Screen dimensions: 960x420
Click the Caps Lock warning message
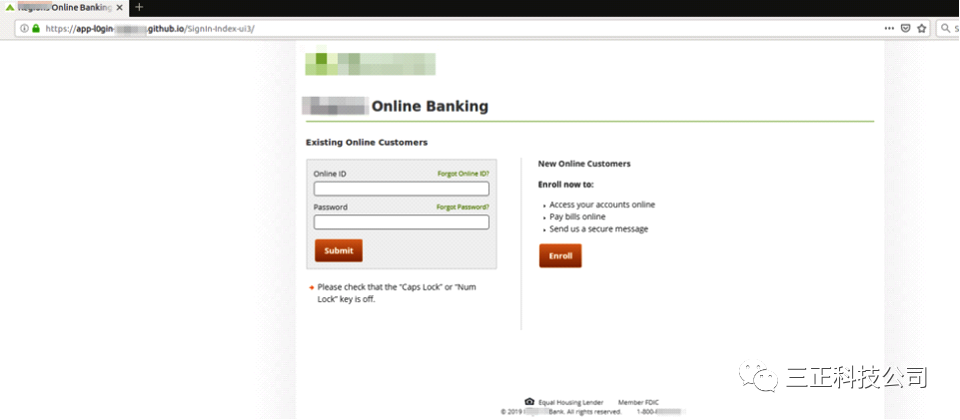click(397, 293)
